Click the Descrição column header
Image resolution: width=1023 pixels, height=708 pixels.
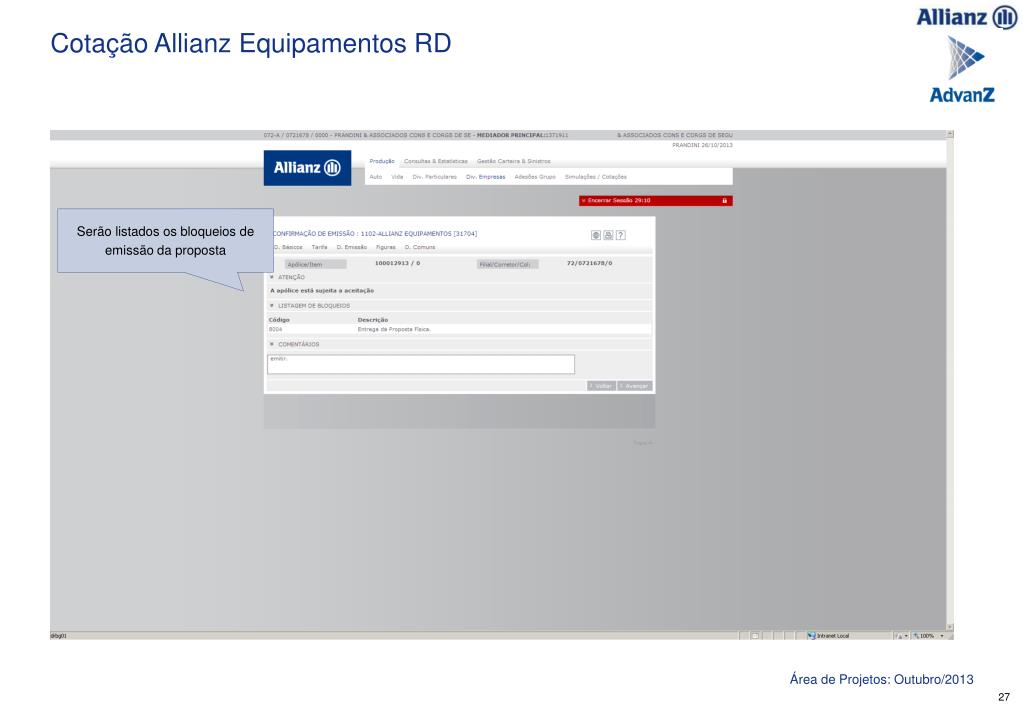pyautogui.click(x=373, y=320)
